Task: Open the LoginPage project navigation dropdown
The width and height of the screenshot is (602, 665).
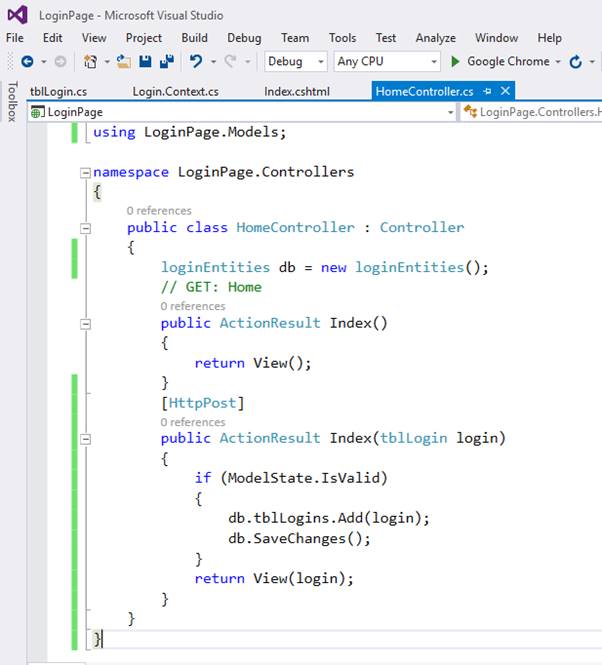Action: (242, 112)
